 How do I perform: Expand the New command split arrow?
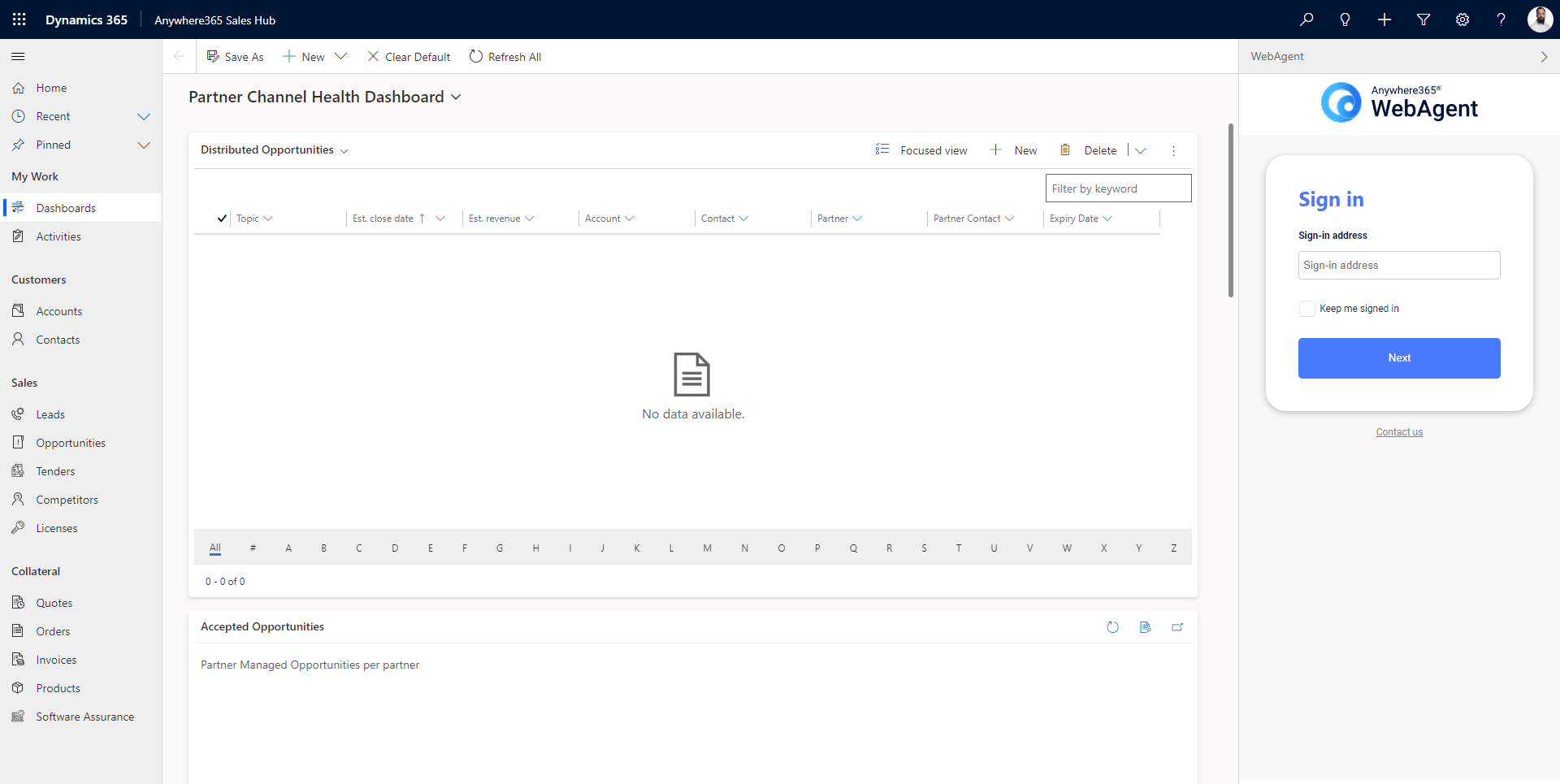click(x=341, y=57)
